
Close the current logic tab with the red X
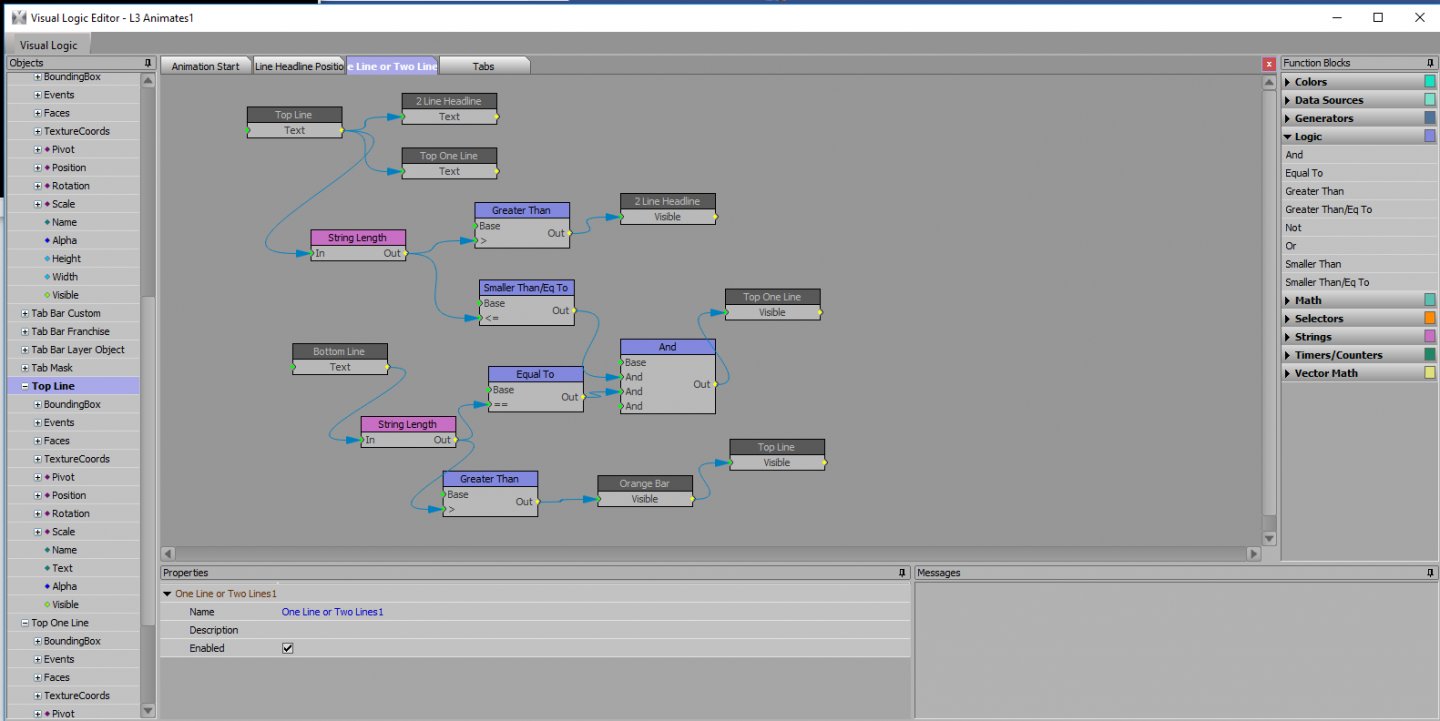pyautogui.click(x=1269, y=64)
